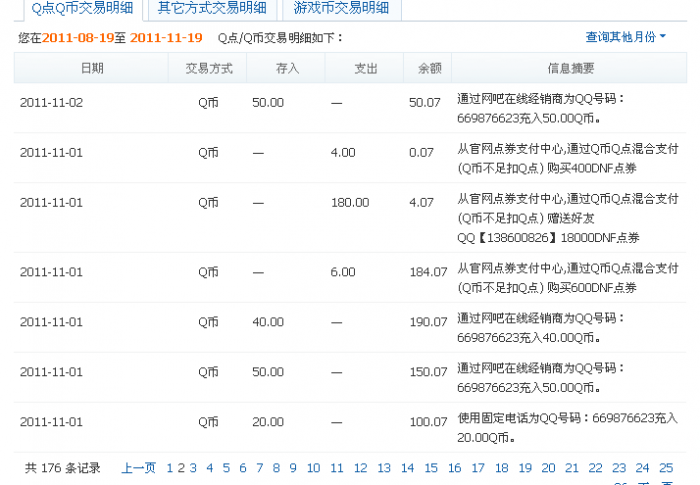Screen dimensions: 700x485
Task: Select balance value 100.07
Action: click(428, 422)
